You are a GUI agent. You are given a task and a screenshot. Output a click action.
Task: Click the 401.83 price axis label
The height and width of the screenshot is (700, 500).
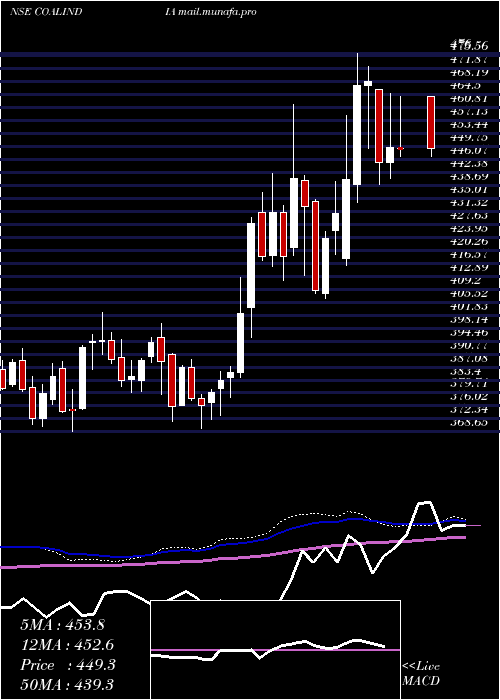pos(469,306)
